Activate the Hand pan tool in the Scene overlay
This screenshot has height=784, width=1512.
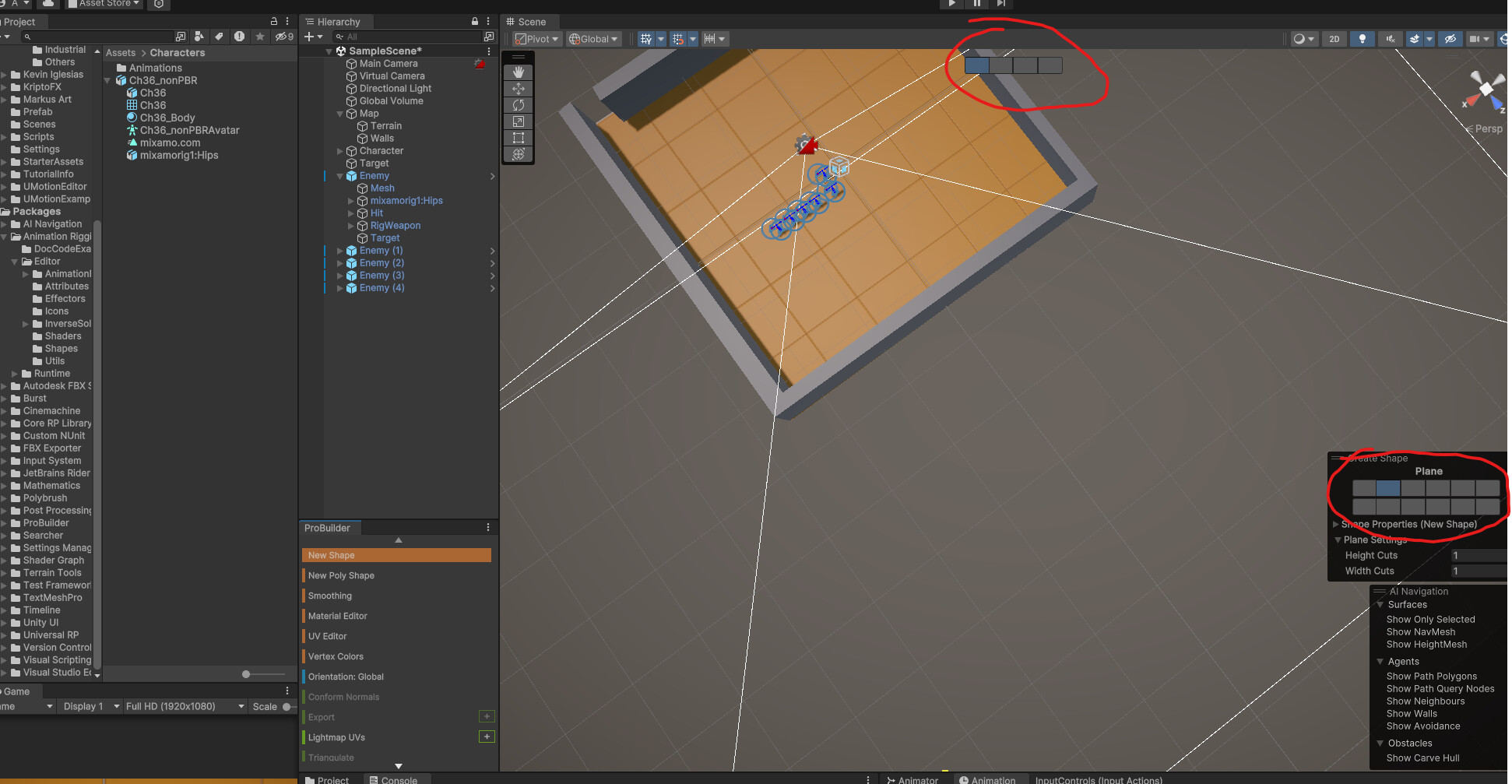[x=519, y=72]
